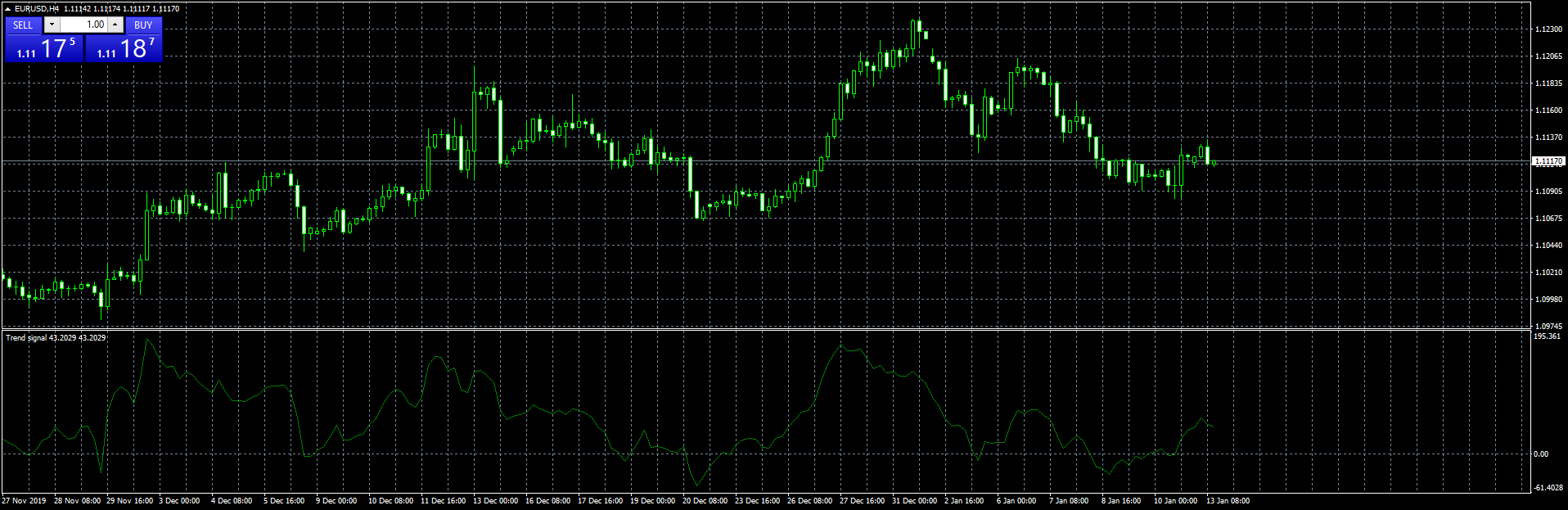This screenshot has height=510, width=1568.
Task: Click the 1.10675 price scale label
Action: 1548,219
